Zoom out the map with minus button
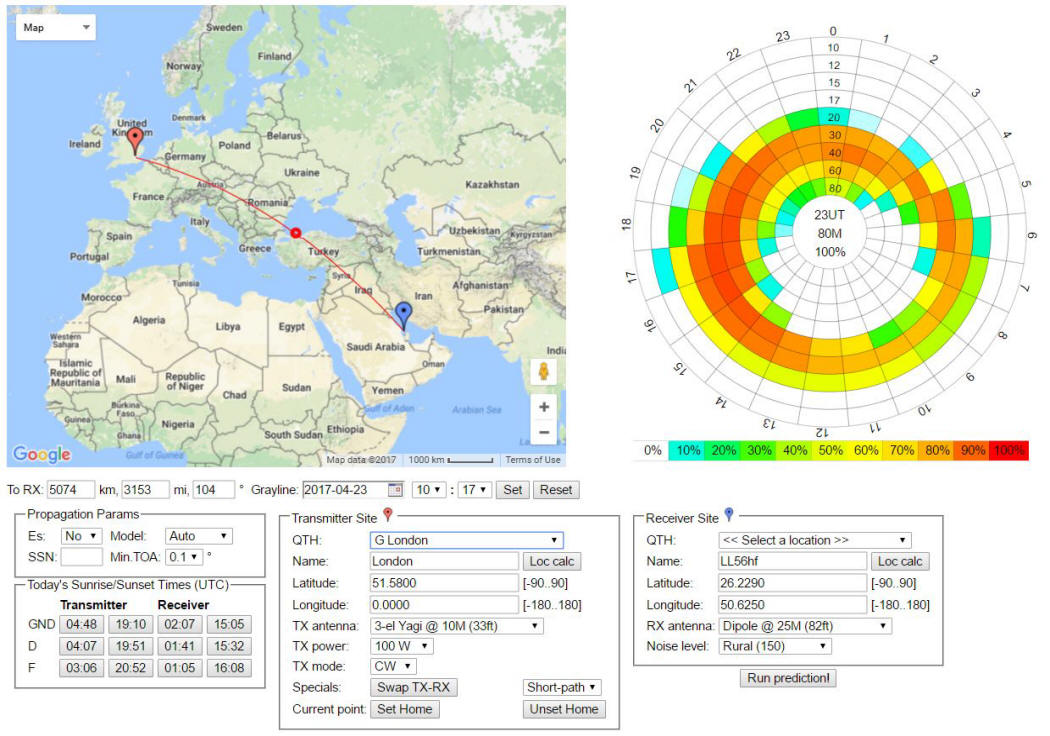This screenshot has width=1050, height=736. pos(543,433)
